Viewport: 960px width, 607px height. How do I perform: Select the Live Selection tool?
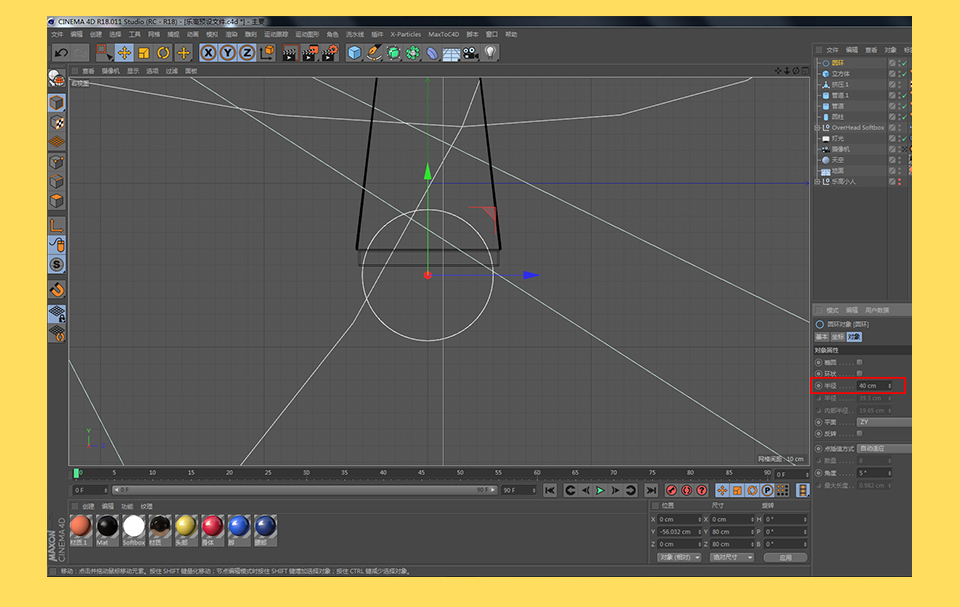coord(104,53)
